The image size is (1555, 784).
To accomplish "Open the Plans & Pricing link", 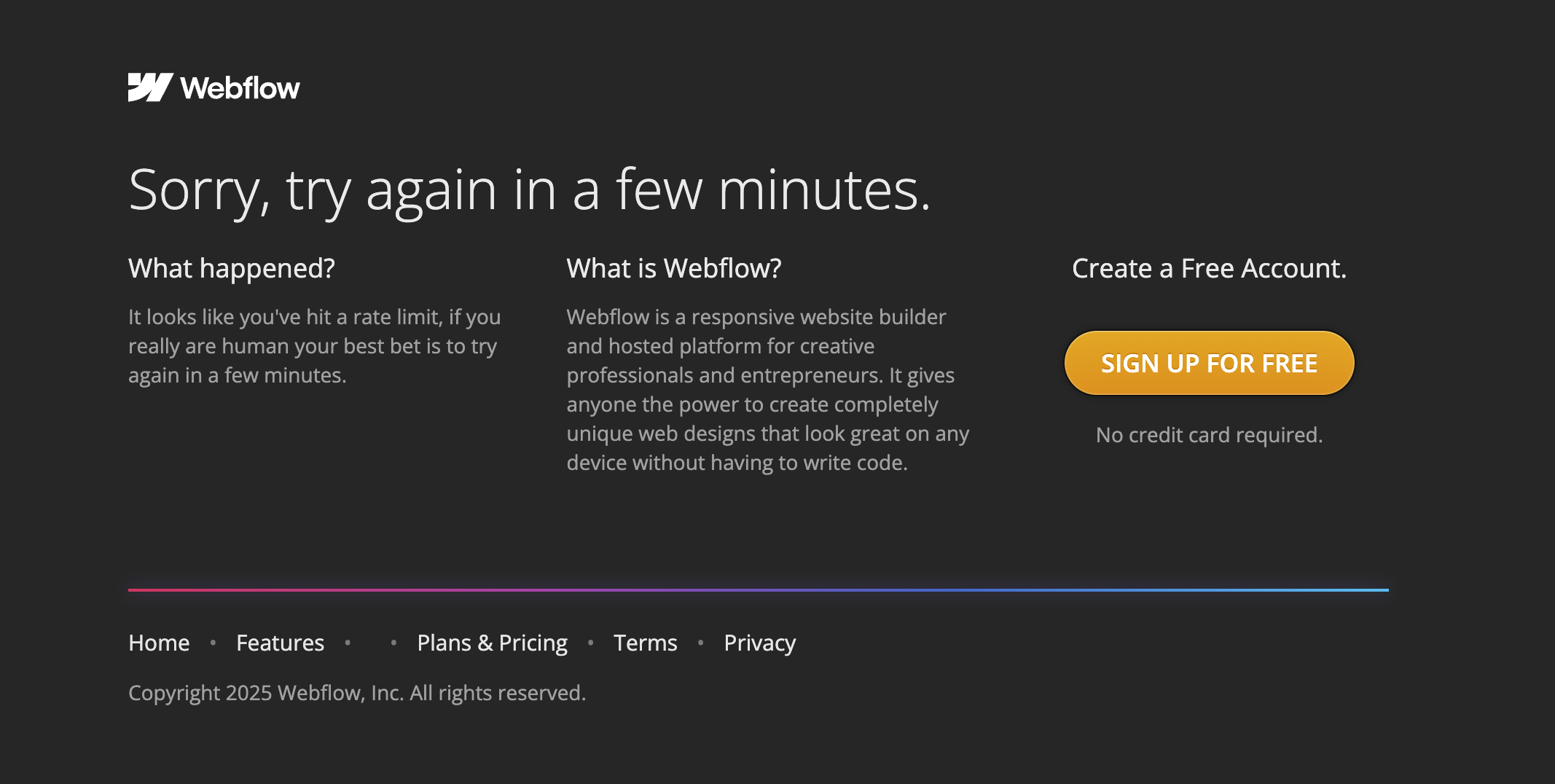I will click(x=492, y=643).
